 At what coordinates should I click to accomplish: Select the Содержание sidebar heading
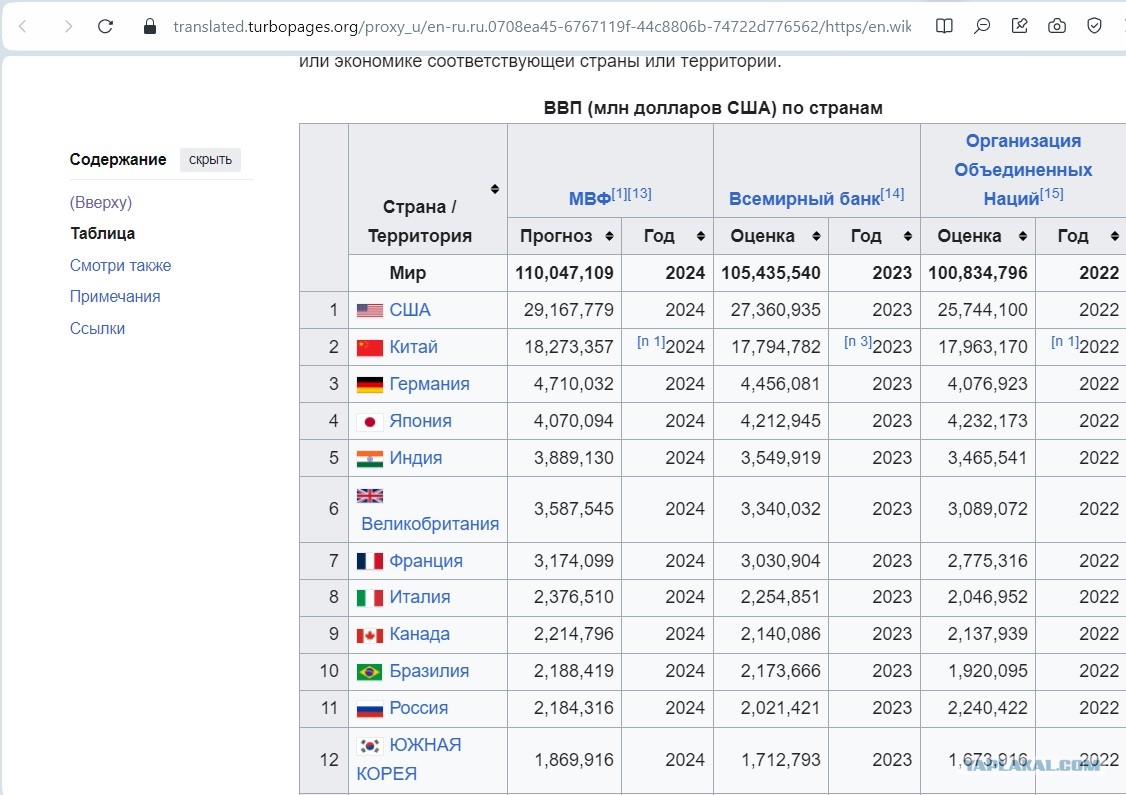[118, 159]
